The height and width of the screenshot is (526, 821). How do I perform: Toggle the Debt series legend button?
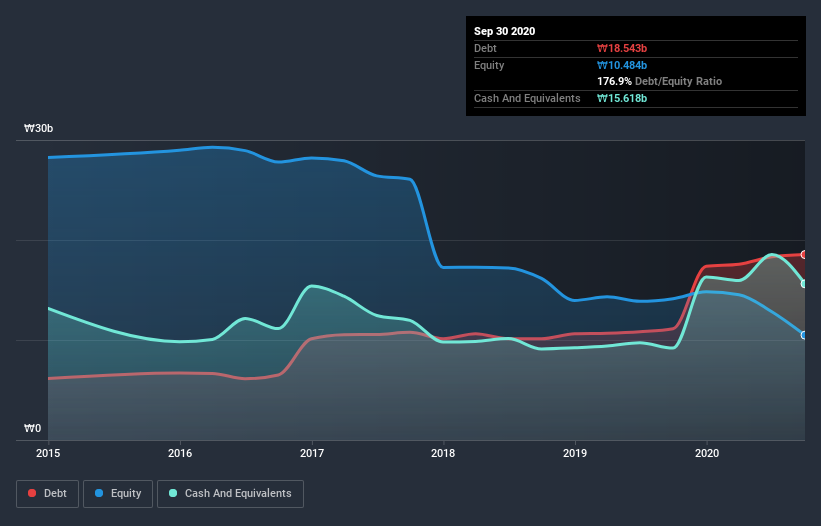click(48, 494)
